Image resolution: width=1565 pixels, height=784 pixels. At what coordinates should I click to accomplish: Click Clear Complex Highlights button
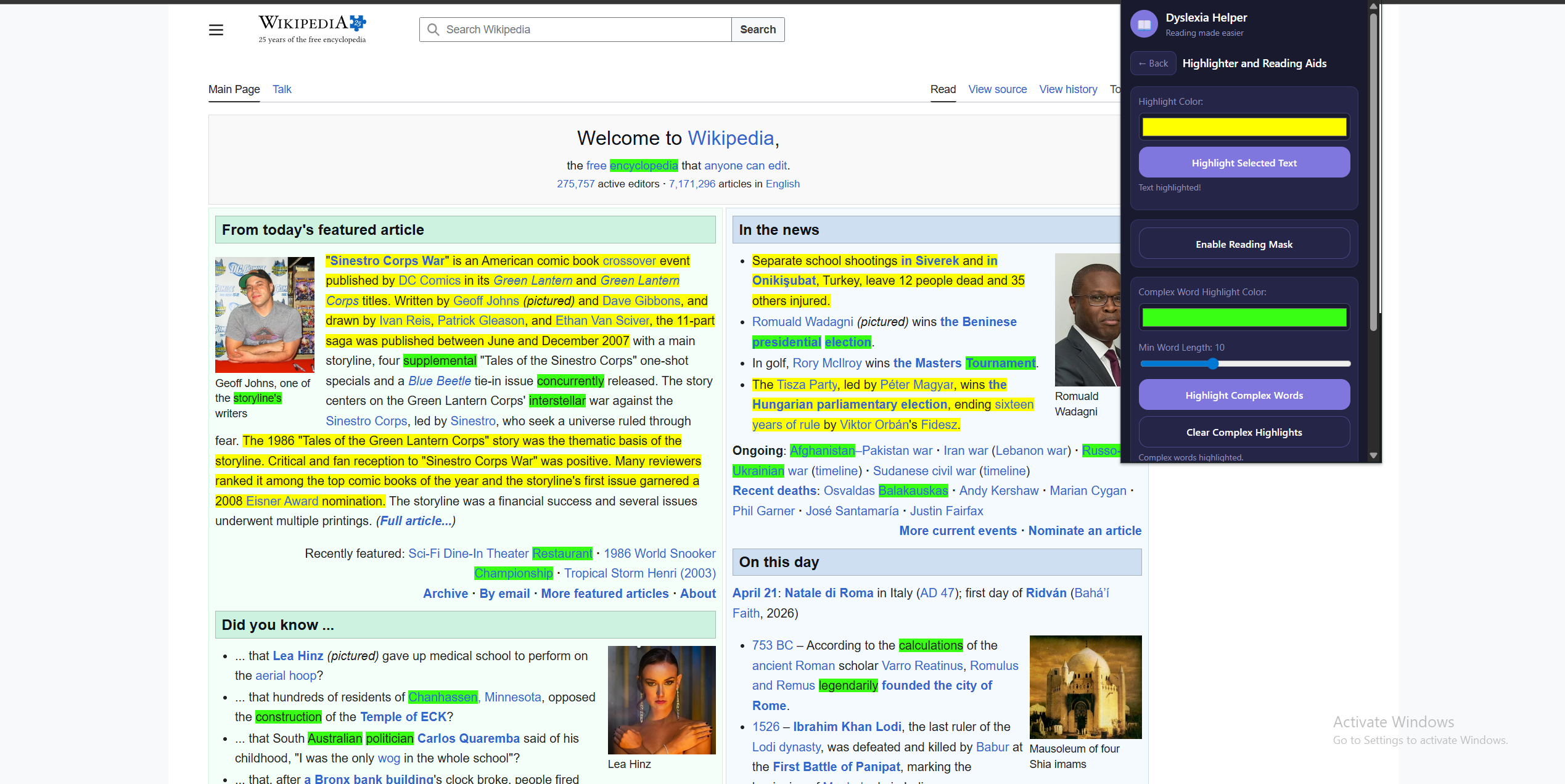(1244, 432)
